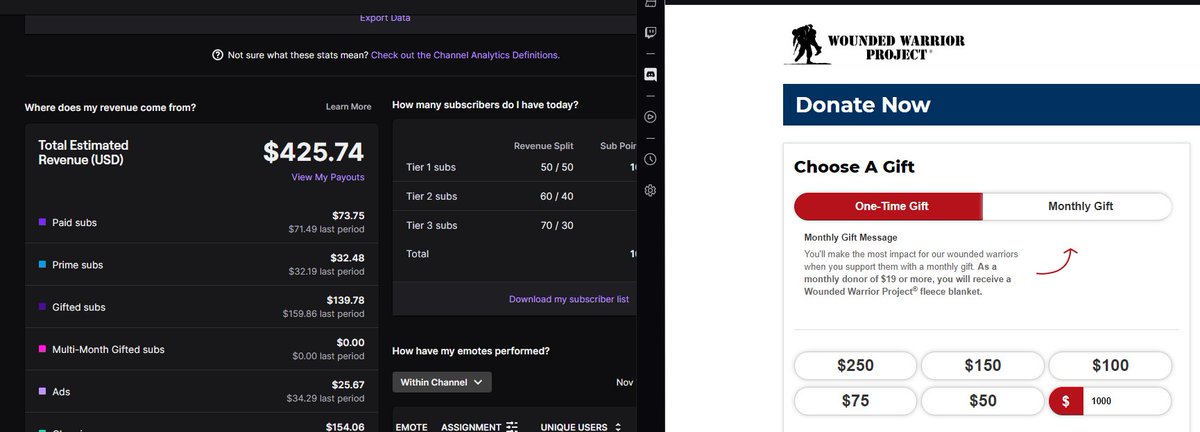The image size is (1200, 432).
Task: Open the Twitch icon in the sidebar
Action: pos(650,32)
